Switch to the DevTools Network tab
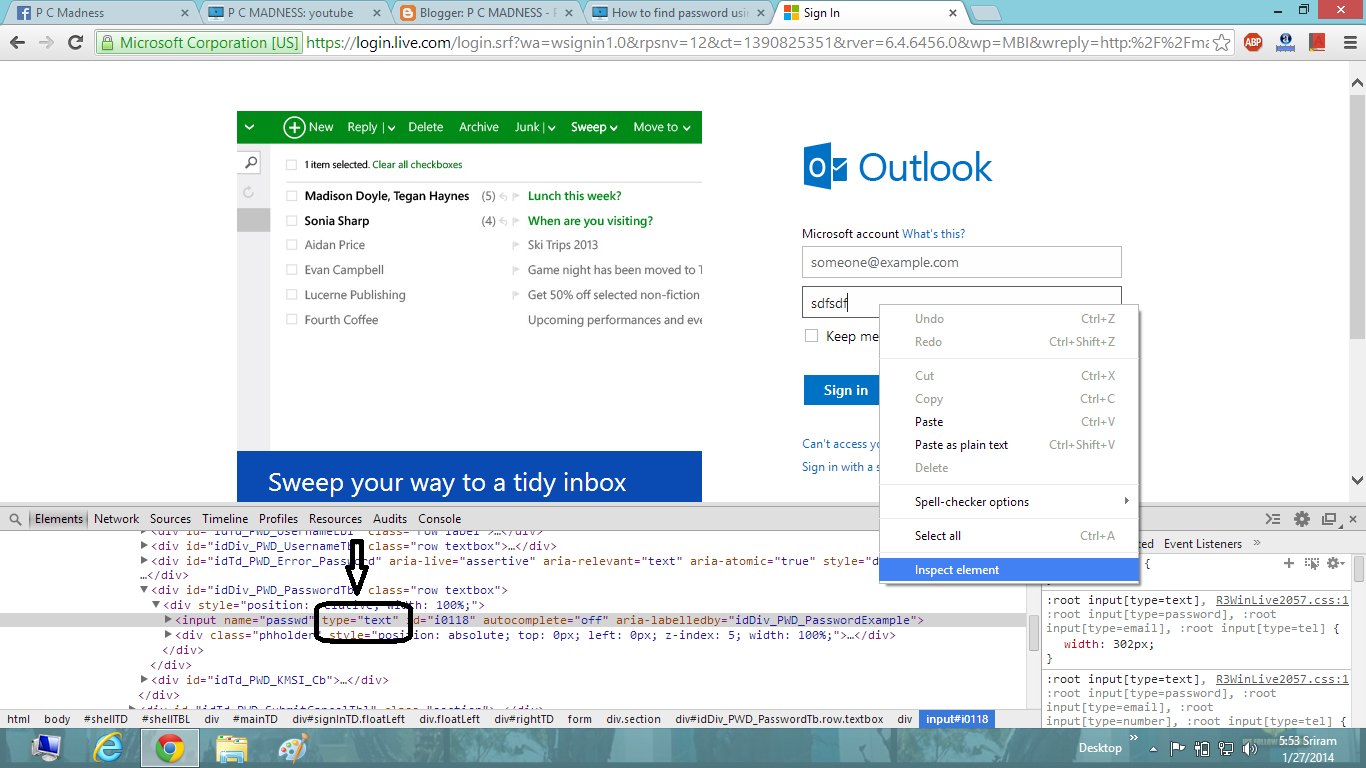Image resolution: width=1366 pixels, height=768 pixels. (x=117, y=519)
